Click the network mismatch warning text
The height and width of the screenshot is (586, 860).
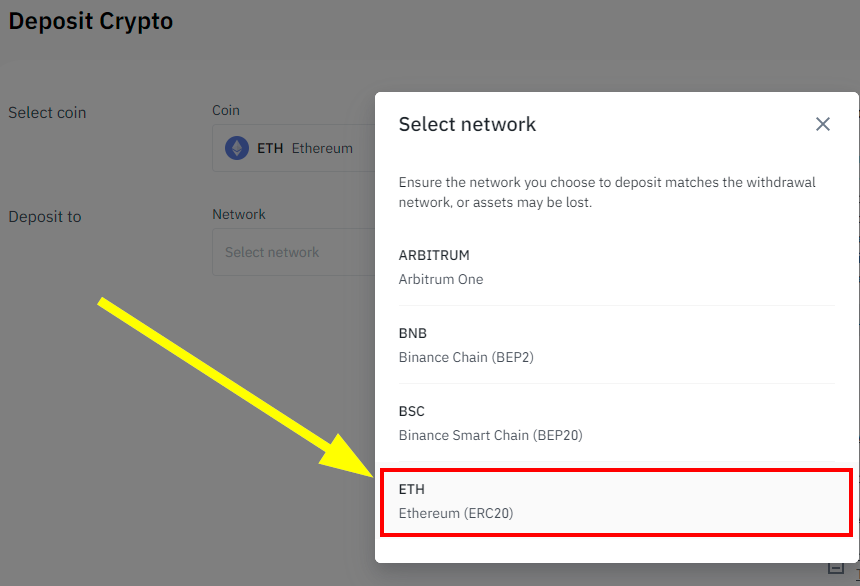click(x=606, y=192)
